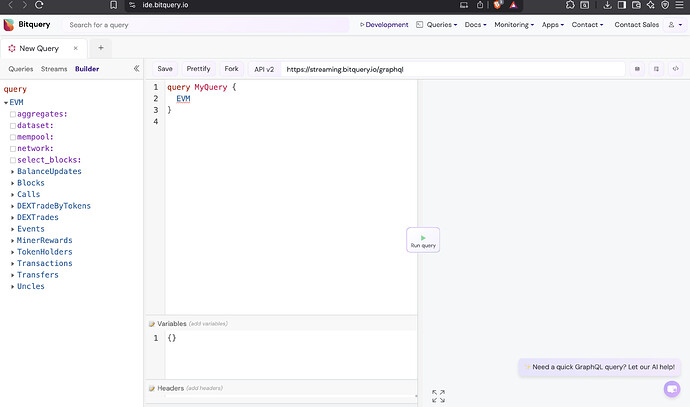Run the query with the play button

(x=423, y=240)
